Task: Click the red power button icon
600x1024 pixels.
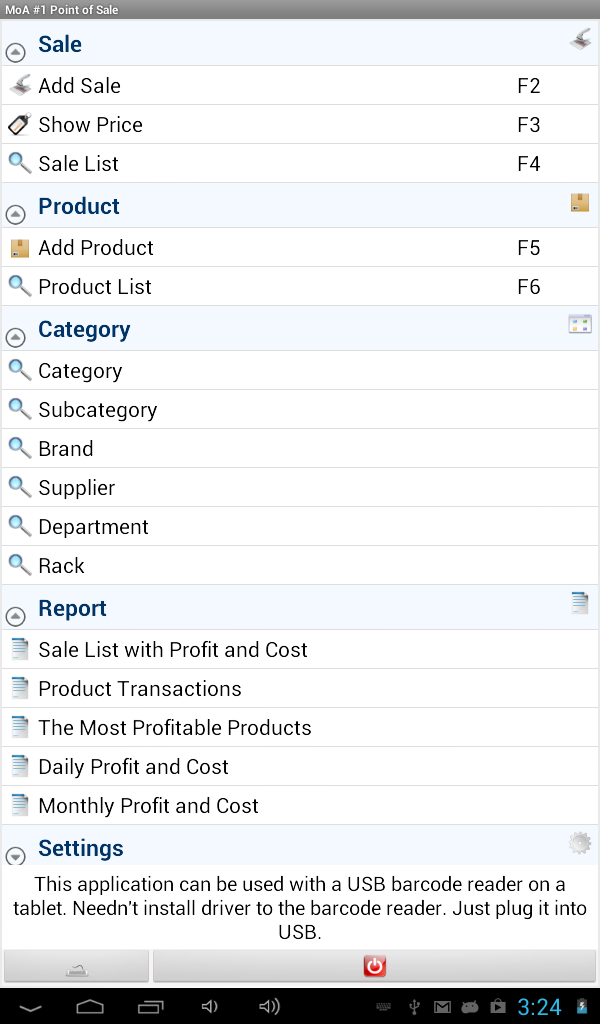Action: coord(375,966)
